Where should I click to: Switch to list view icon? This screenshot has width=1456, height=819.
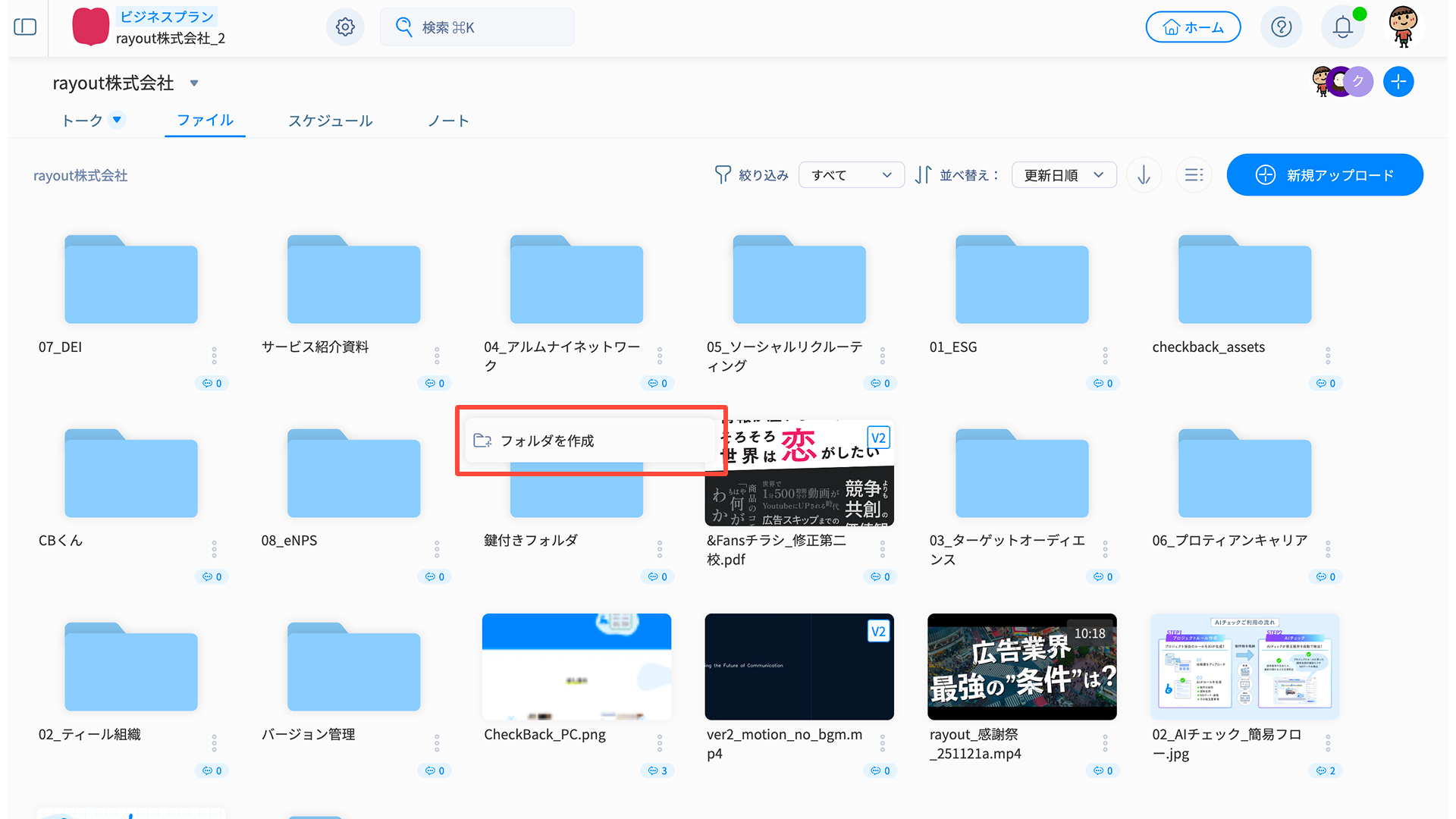1194,175
